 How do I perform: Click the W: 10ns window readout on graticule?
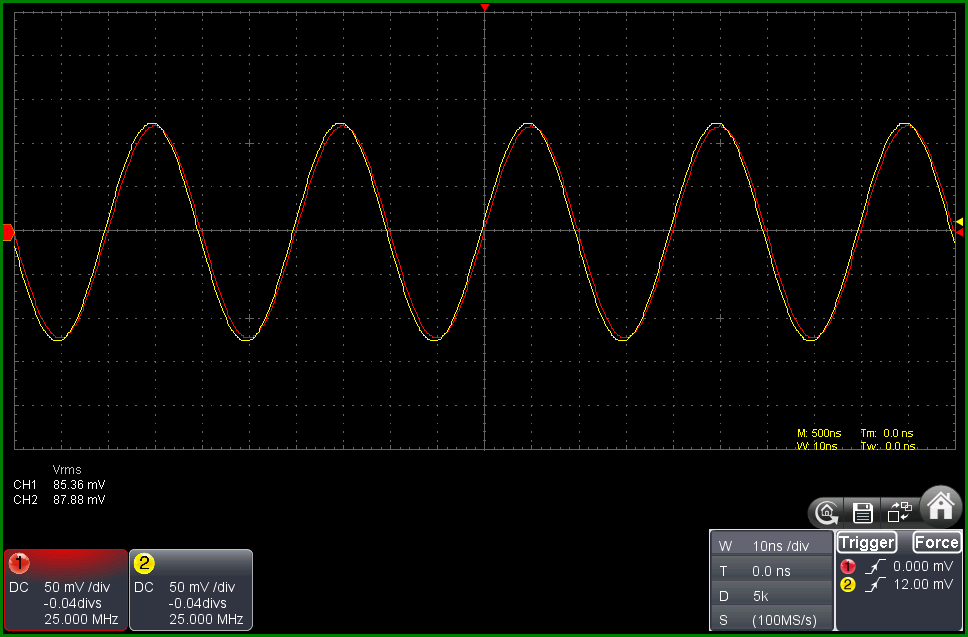click(817, 446)
